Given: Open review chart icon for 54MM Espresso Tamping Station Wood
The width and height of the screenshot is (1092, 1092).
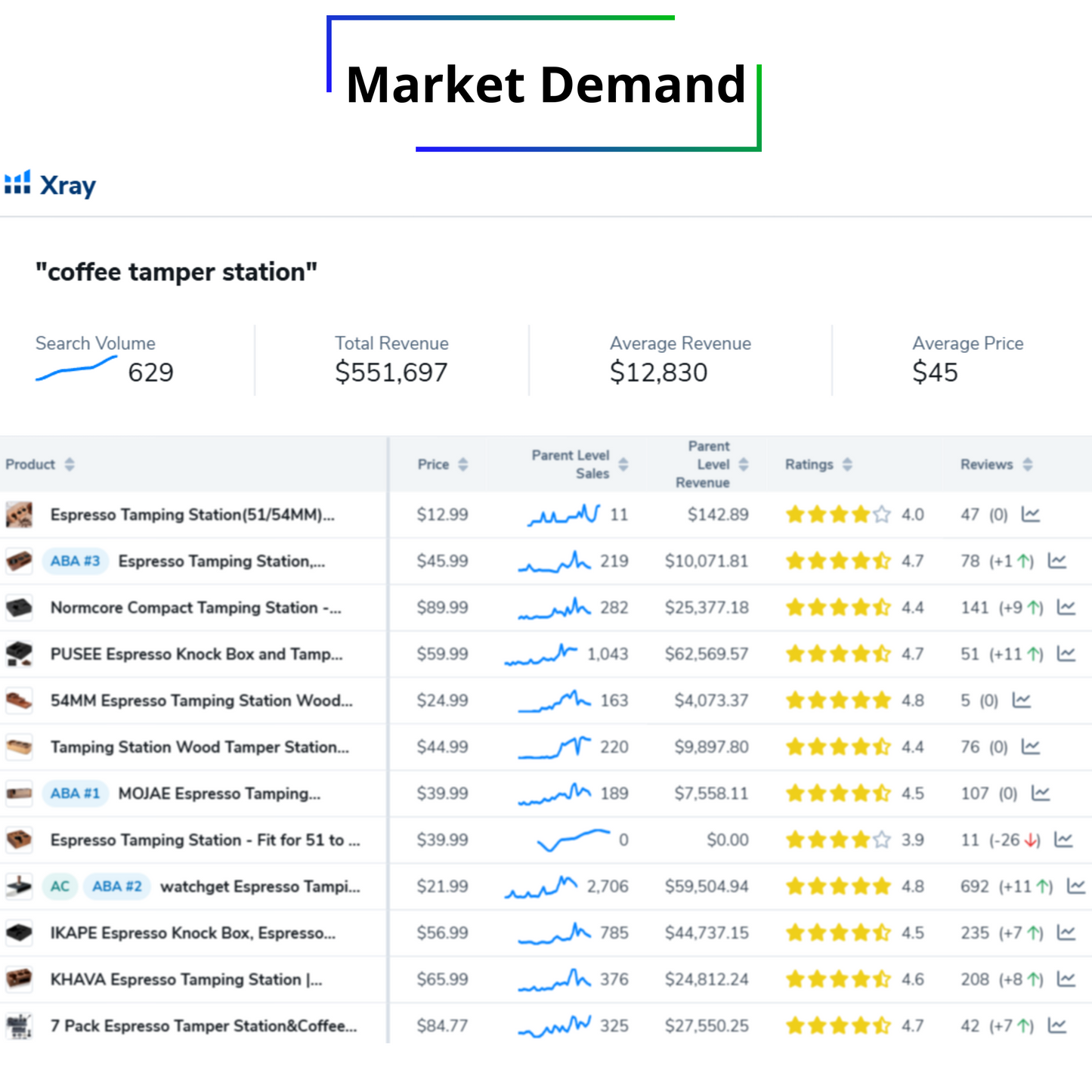Looking at the screenshot, I should tap(1021, 701).
